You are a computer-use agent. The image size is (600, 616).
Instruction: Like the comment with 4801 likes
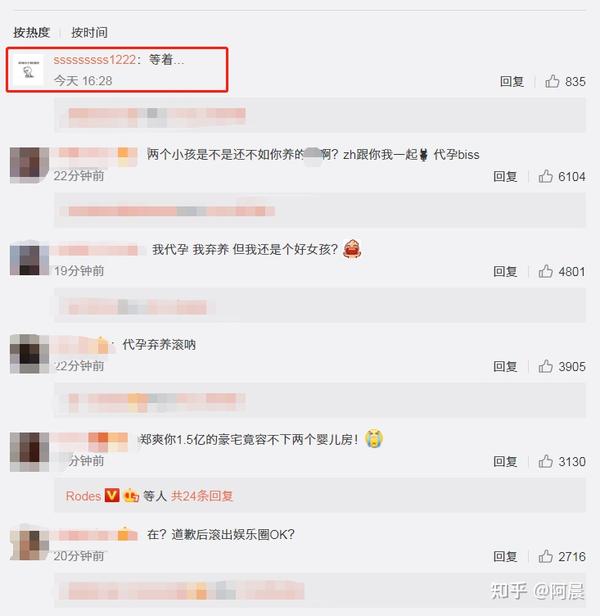pyautogui.click(x=545, y=271)
